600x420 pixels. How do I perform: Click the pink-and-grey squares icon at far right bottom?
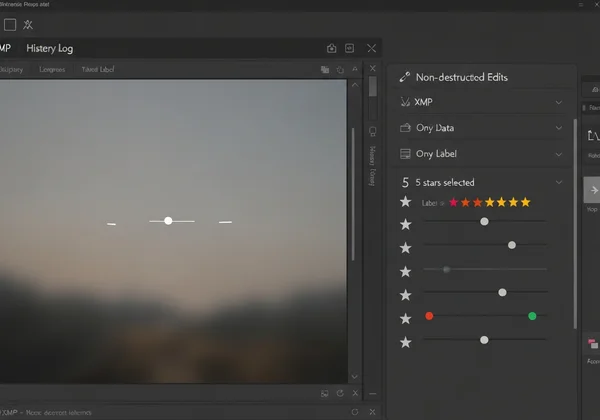[593, 343]
